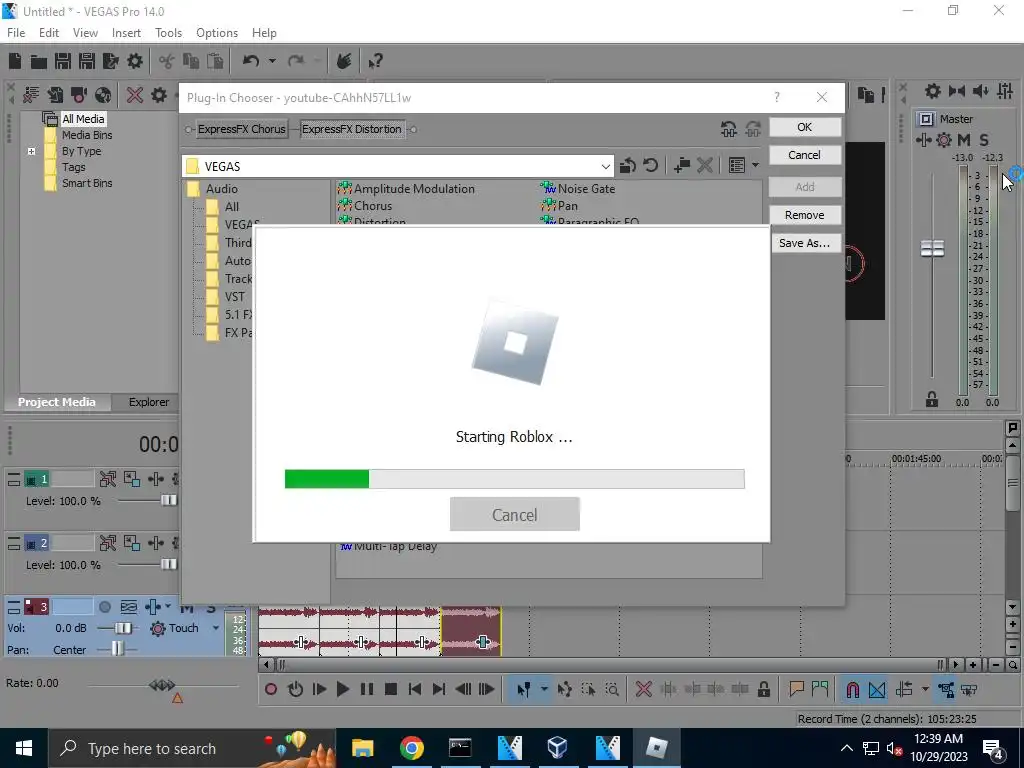The height and width of the screenshot is (768, 1024).
Task: Click the track 3 name input field
Action: 72,607
